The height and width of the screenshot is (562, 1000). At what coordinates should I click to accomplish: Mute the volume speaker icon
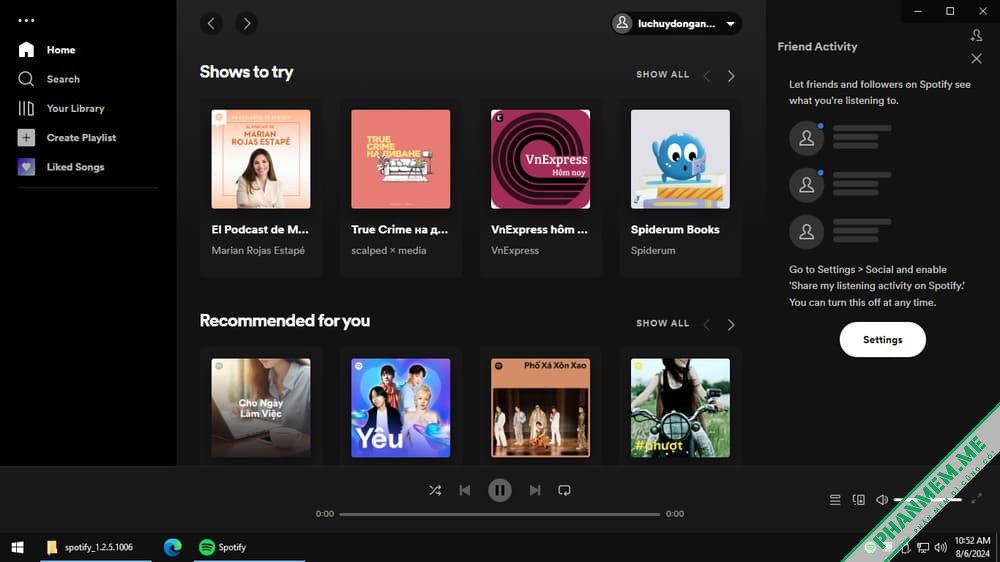click(x=882, y=500)
